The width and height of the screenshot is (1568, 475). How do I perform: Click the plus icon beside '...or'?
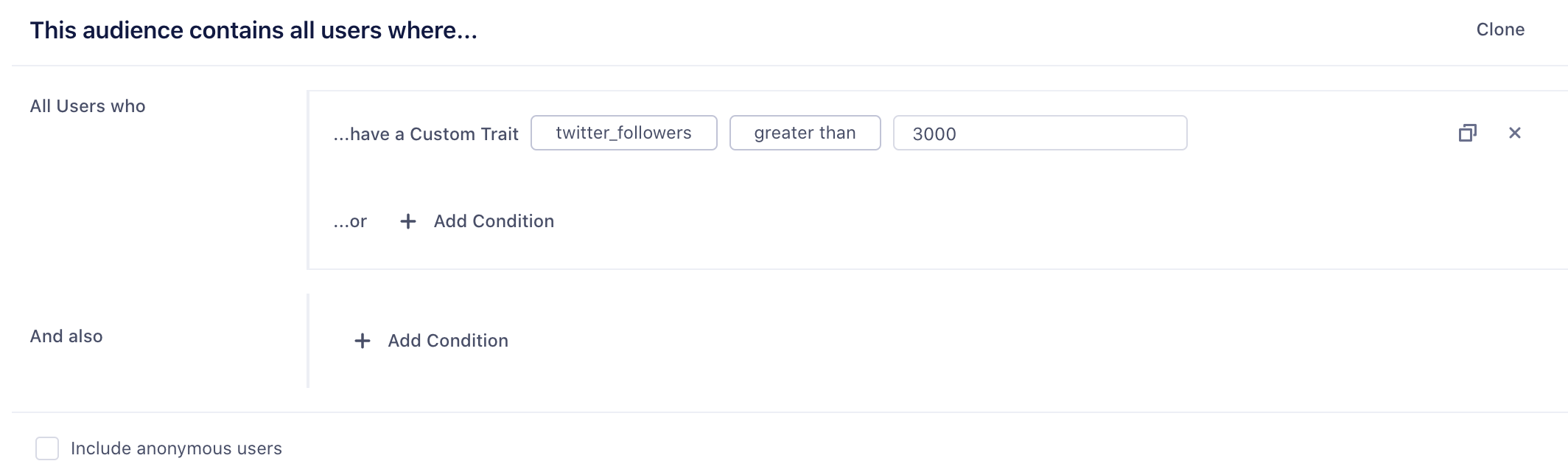407,221
